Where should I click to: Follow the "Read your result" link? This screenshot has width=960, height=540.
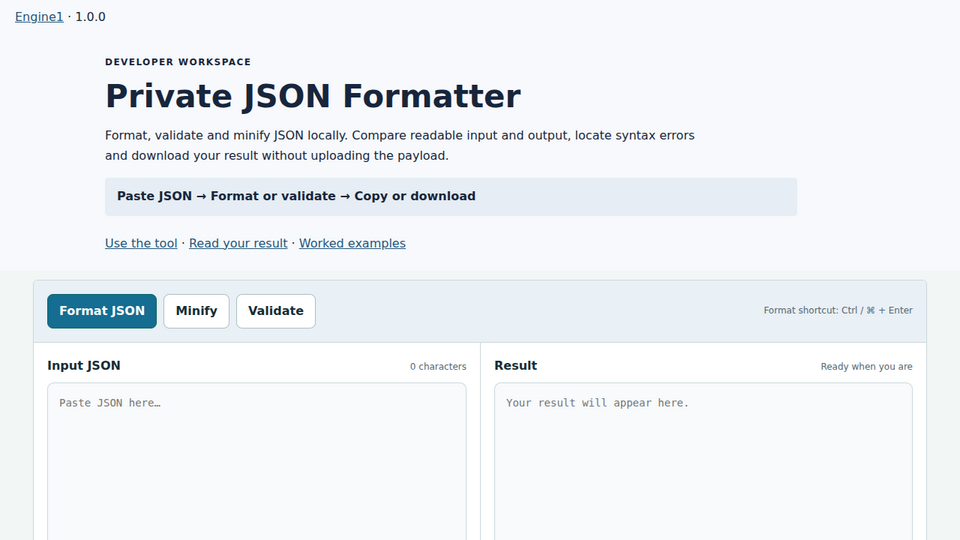click(238, 243)
